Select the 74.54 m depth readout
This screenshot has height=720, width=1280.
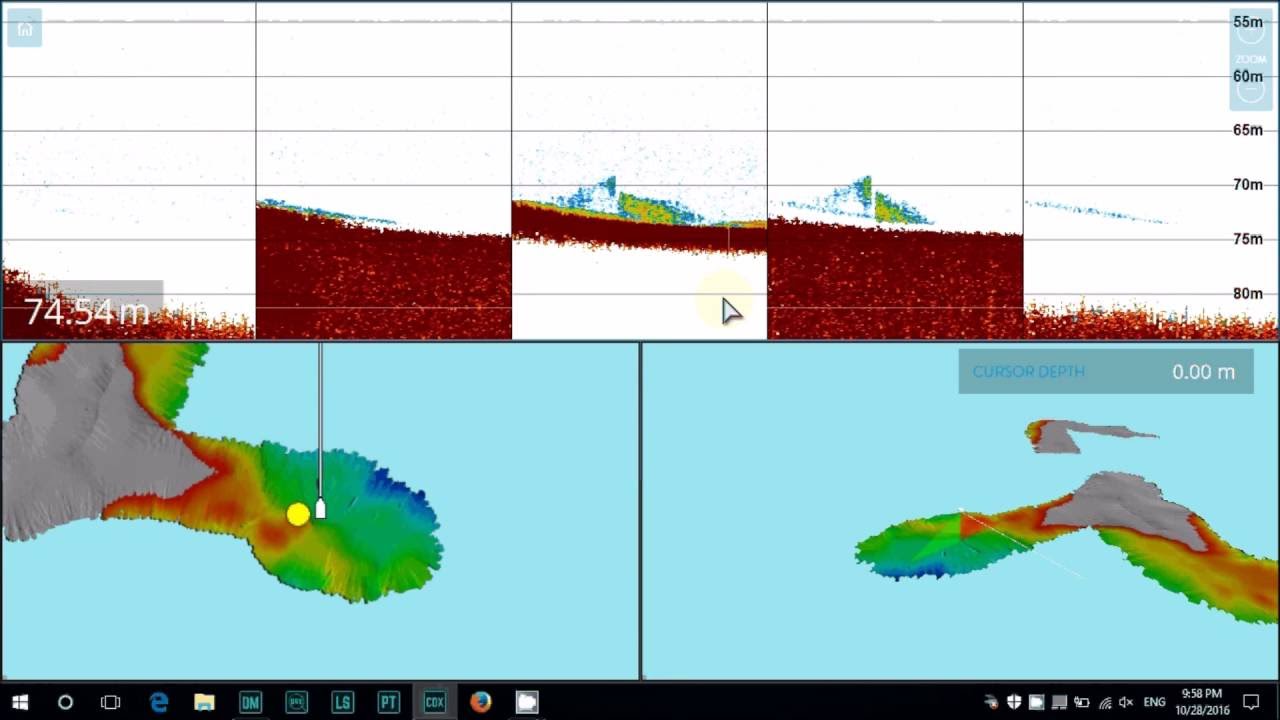click(x=87, y=311)
